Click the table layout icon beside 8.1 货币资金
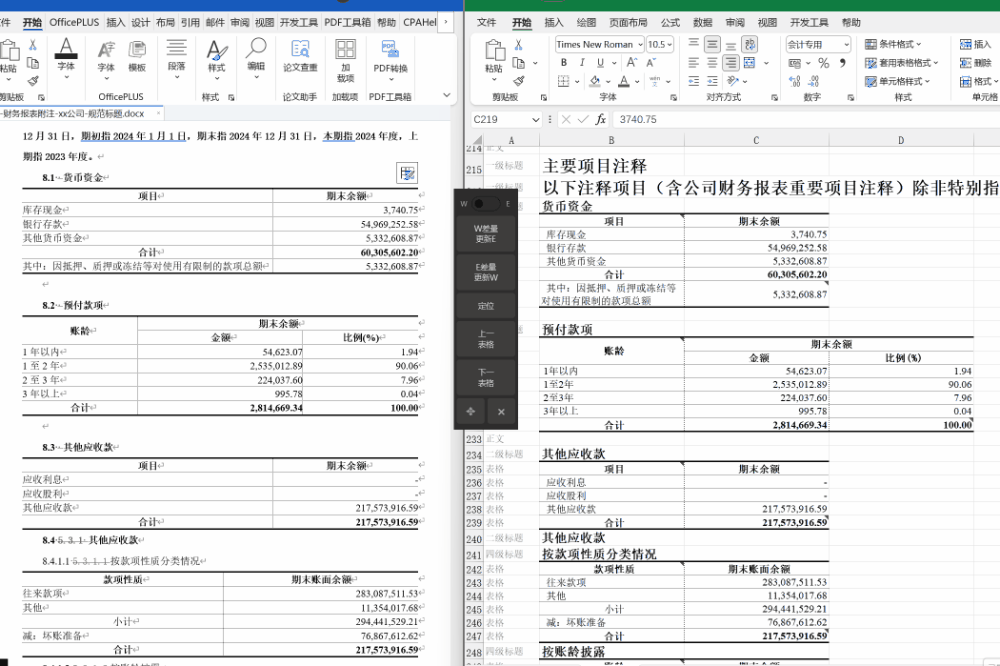 coord(407,174)
